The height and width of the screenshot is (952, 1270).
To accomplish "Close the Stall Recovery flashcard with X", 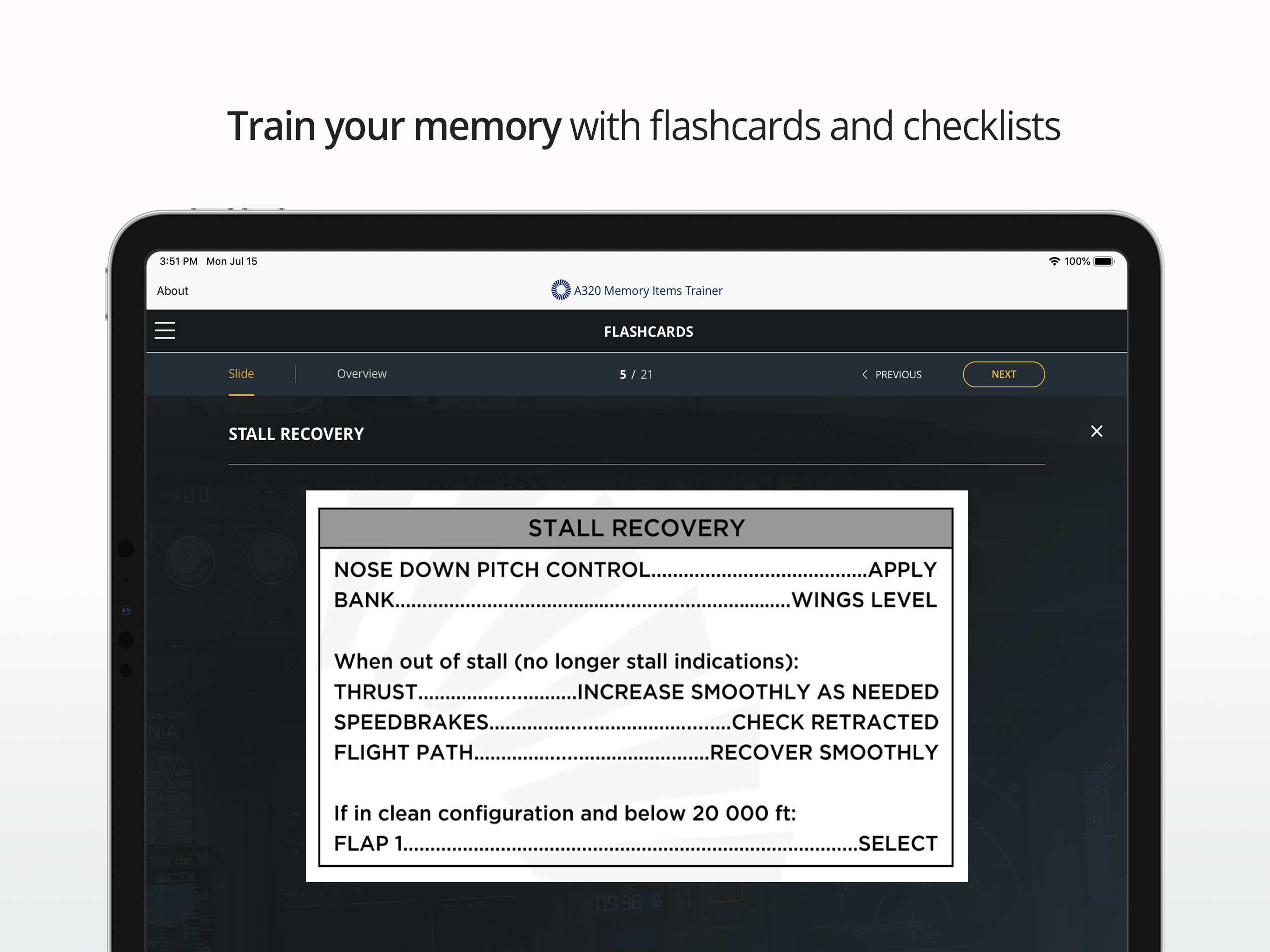I will coord(1096,431).
